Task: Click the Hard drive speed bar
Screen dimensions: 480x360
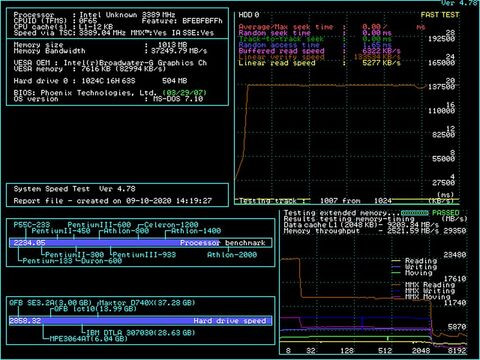Action: [140, 321]
